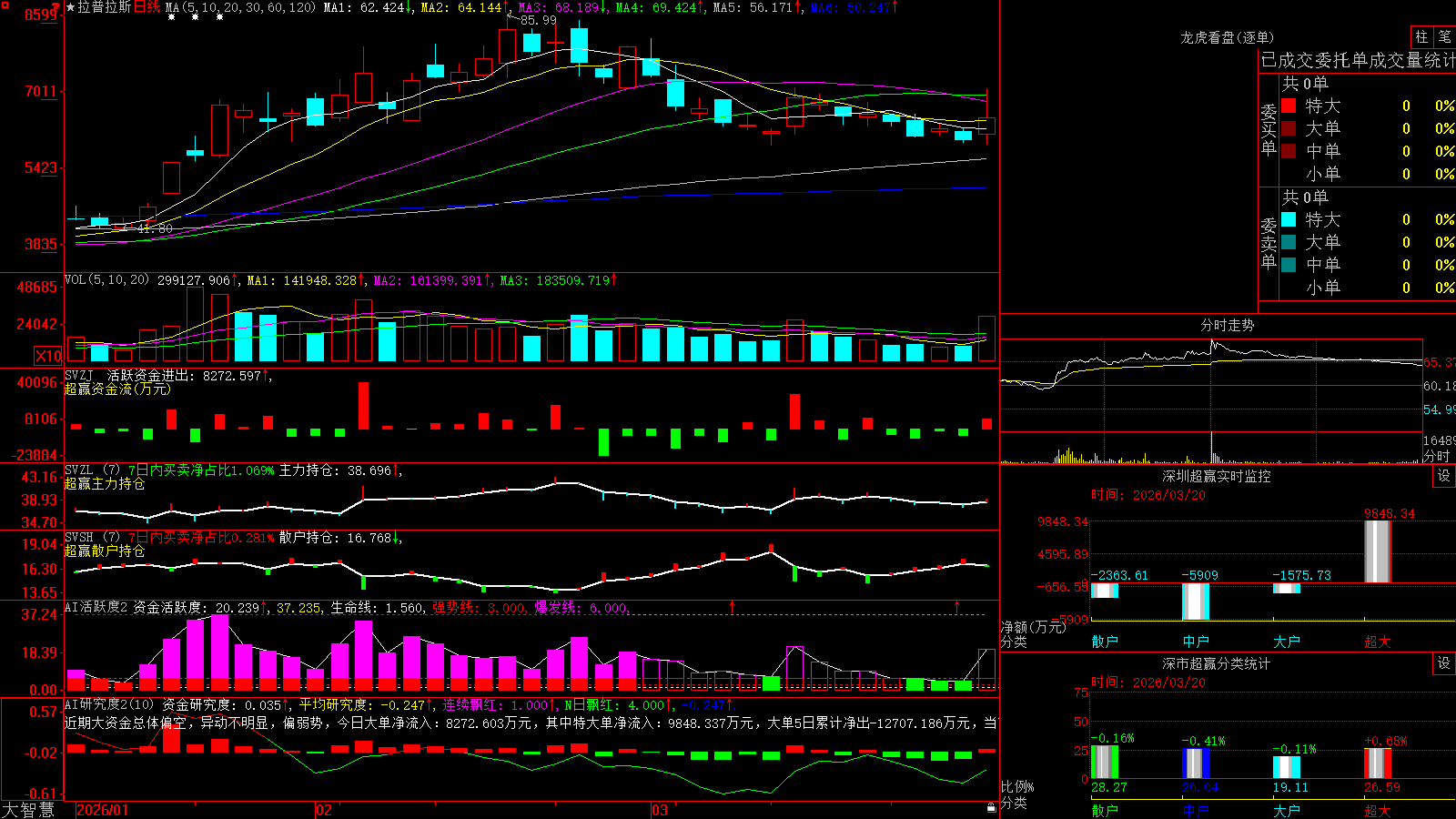Click the 柱 (bar) view button

coord(1421,36)
